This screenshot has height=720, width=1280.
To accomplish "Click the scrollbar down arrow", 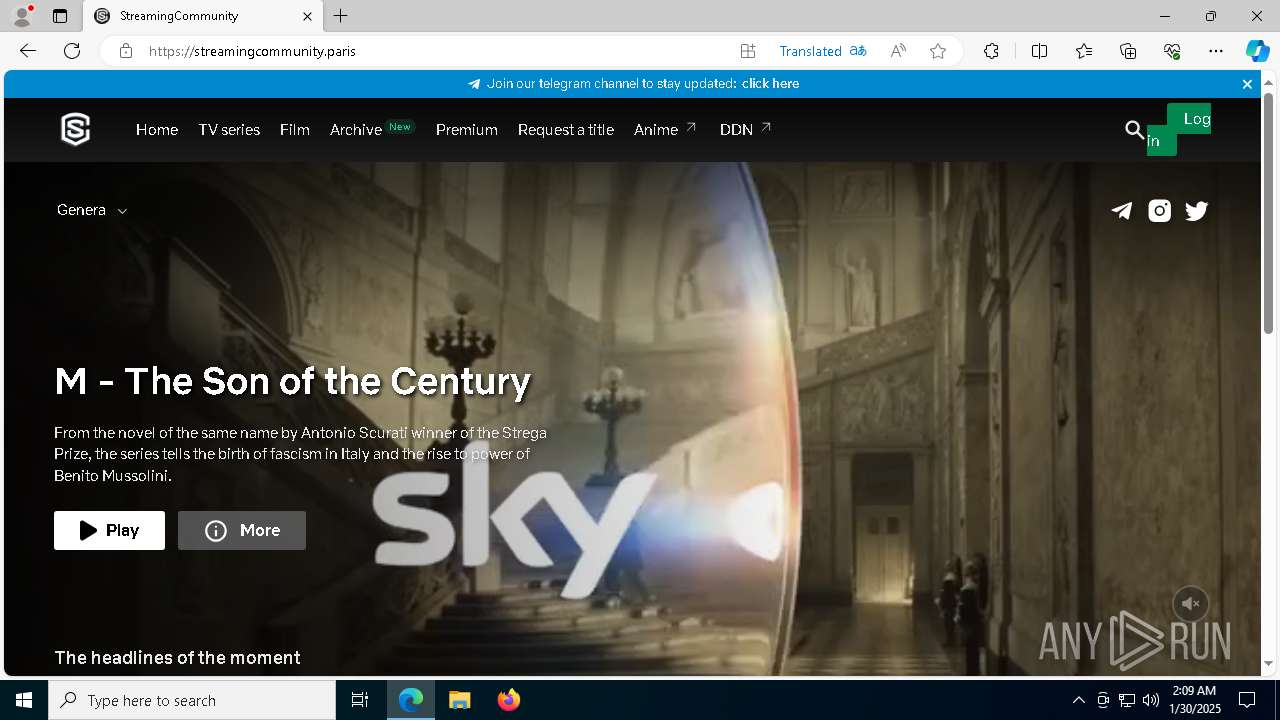I will [1268, 663].
